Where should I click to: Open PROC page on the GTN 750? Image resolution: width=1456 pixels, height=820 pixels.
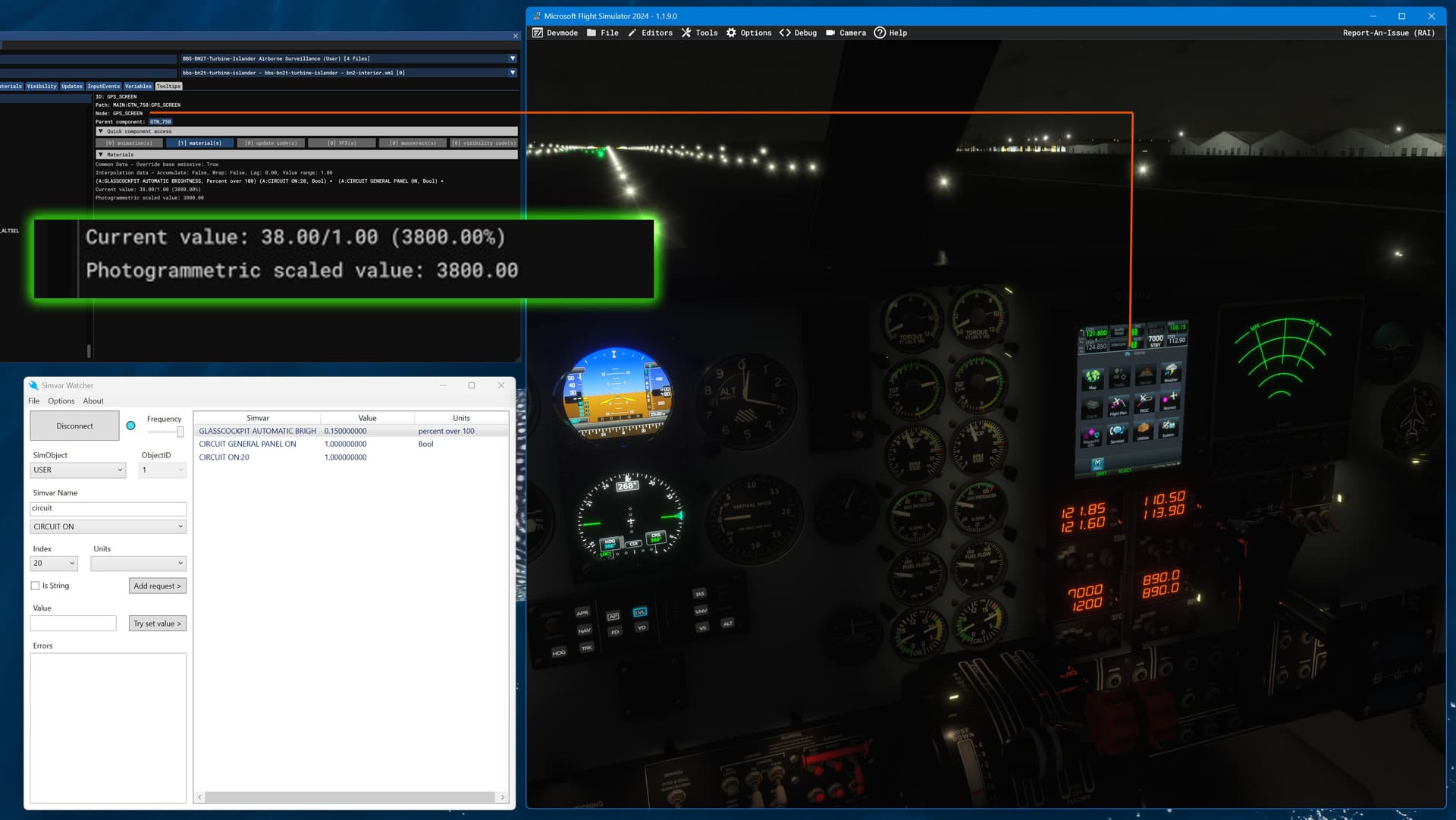[x=1144, y=404]
